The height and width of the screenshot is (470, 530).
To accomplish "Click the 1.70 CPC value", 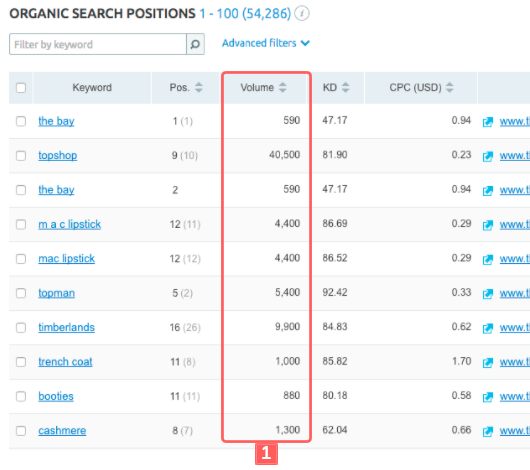I will pos(462,361).
